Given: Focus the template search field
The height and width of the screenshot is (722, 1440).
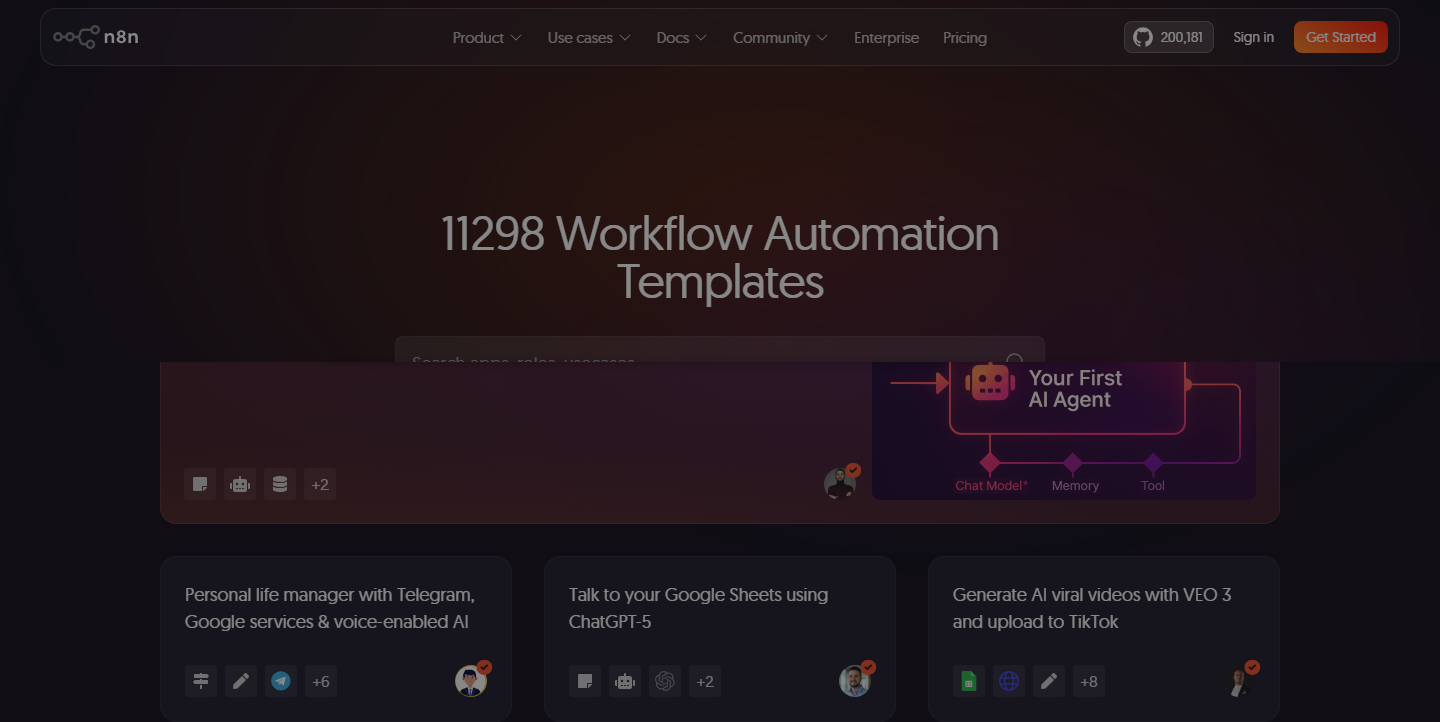Looking at the screenshot, I should coord(720,350).
